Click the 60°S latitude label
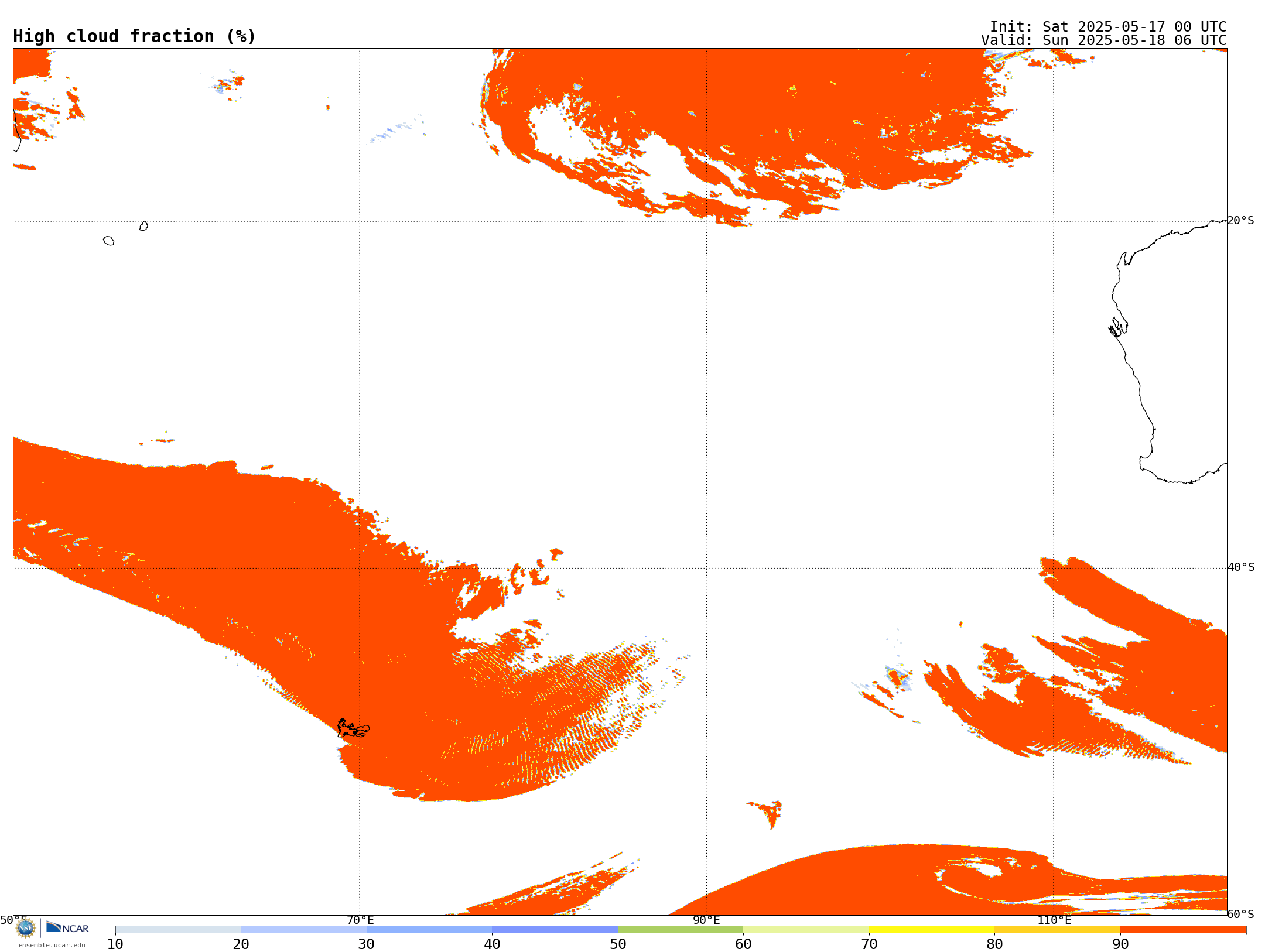This screenshot has height=952, width=1265. [1241, 914]
